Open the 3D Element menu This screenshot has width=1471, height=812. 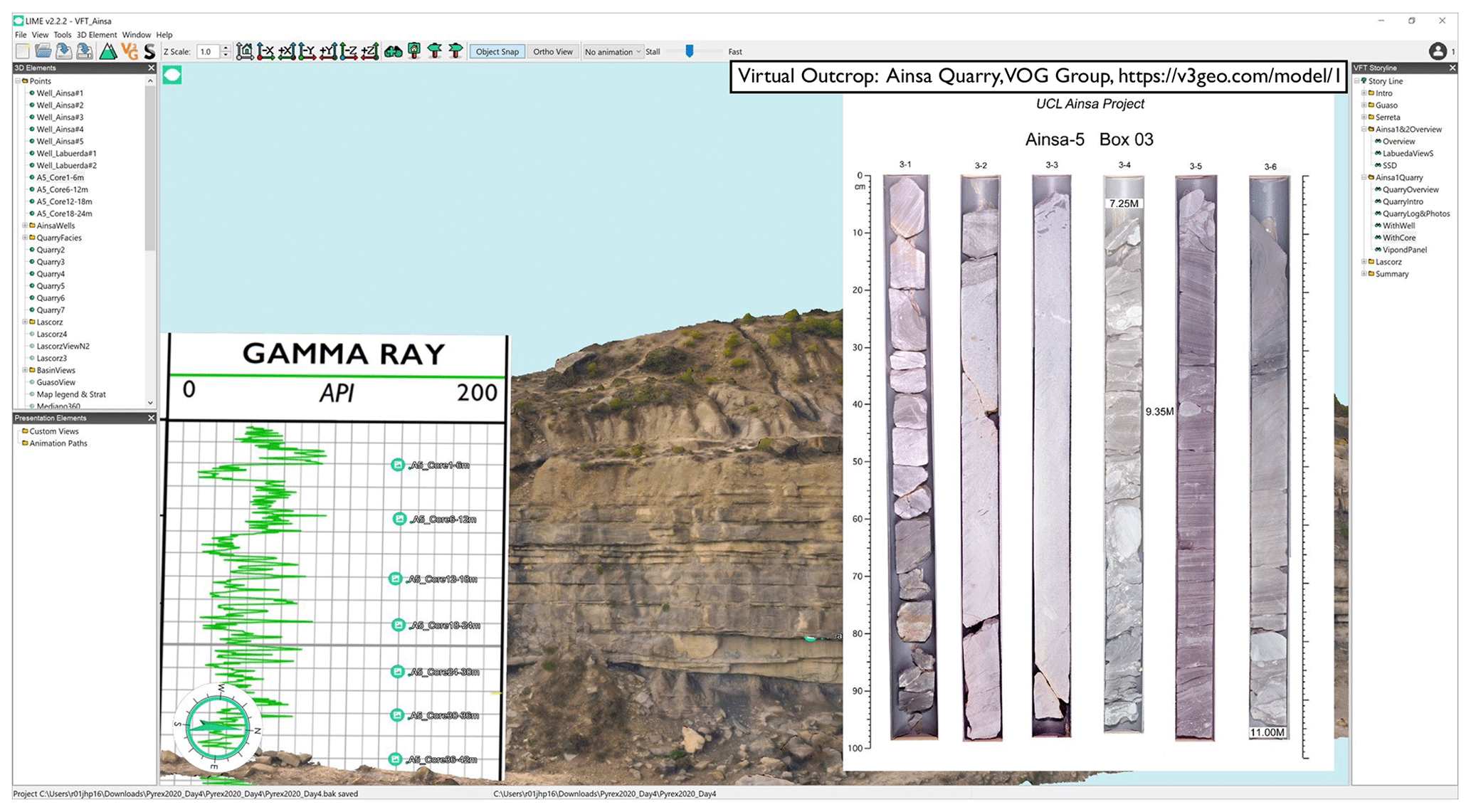pyautogui.click(x=96, y=35)
